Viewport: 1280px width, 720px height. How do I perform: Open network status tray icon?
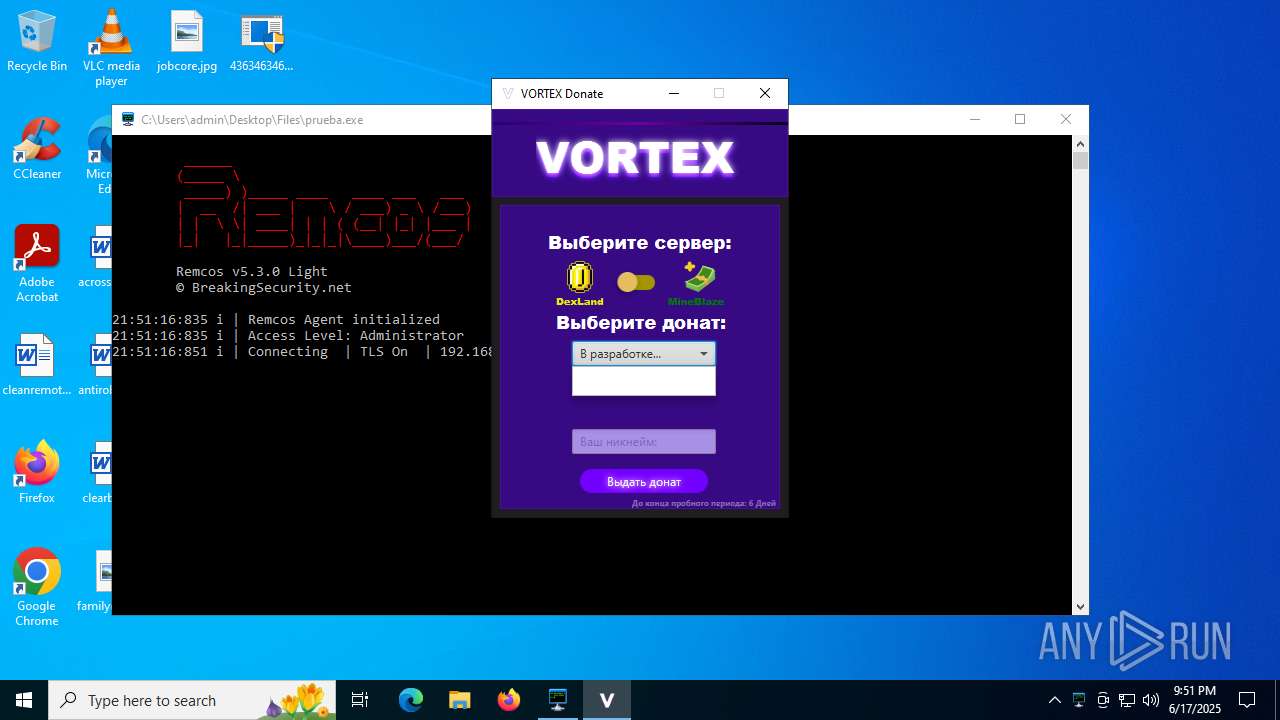(x=1127, y=700)
